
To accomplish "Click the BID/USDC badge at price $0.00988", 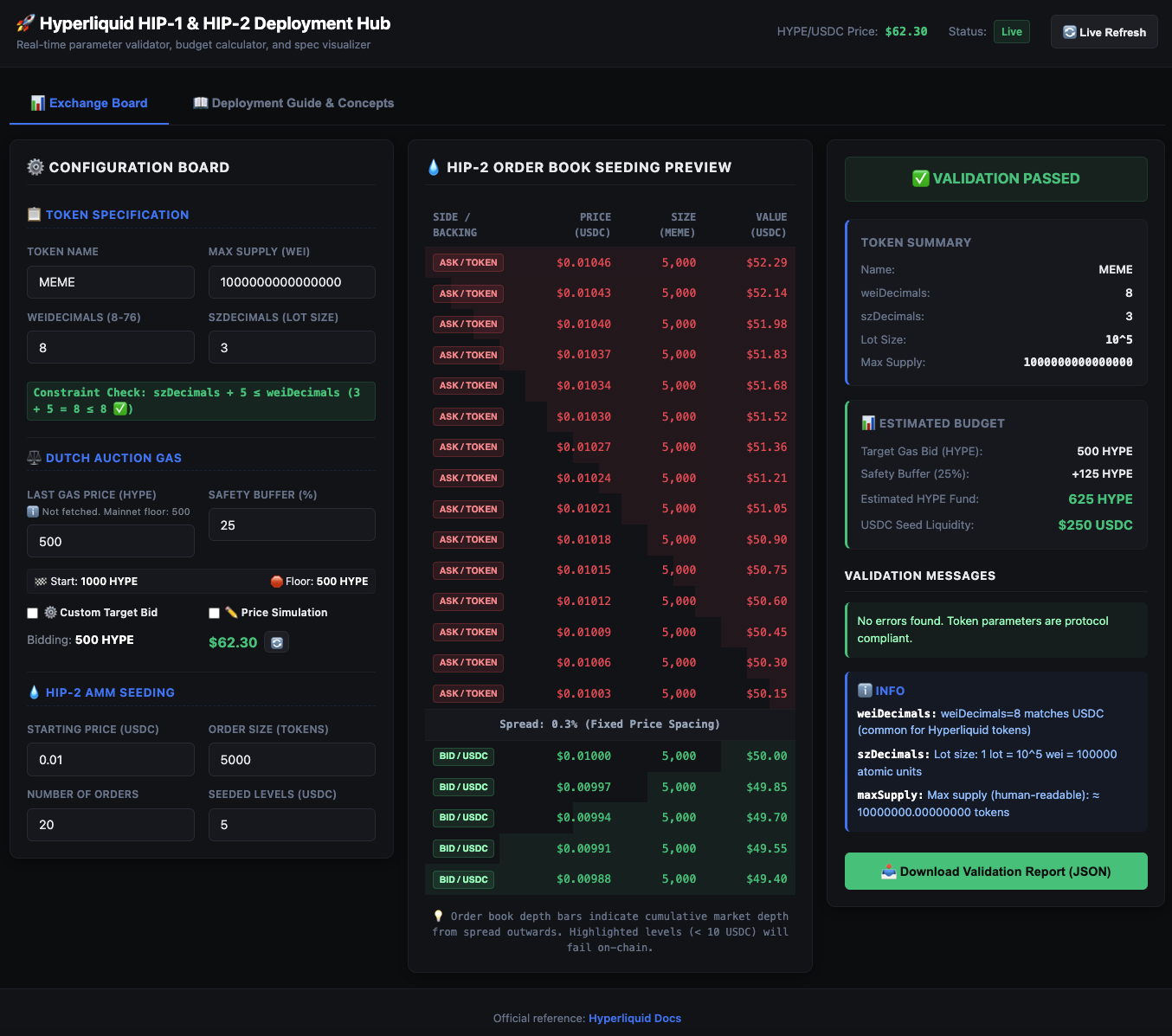I will pos(464,879).
